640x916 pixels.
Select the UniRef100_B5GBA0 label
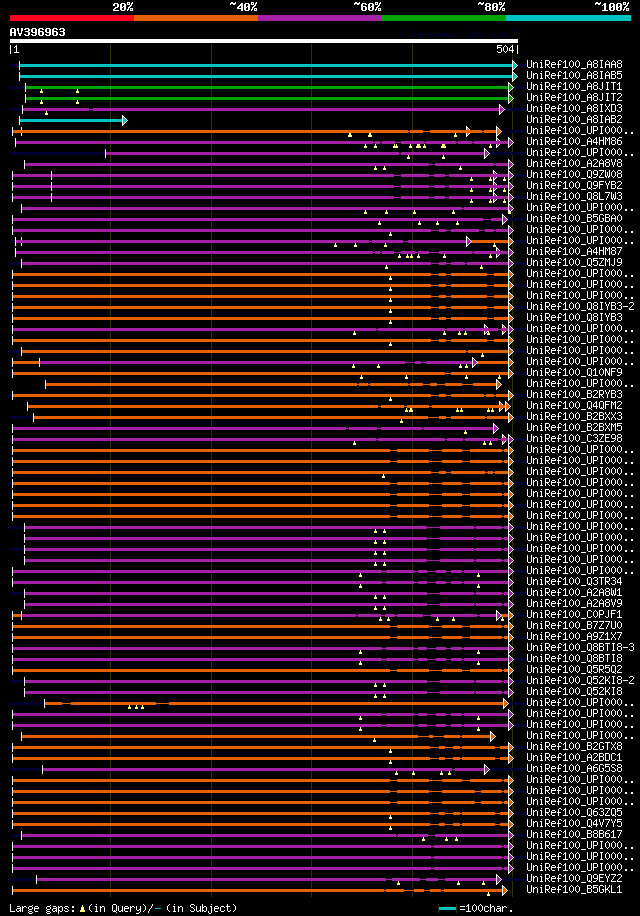[x=574, y=218]
